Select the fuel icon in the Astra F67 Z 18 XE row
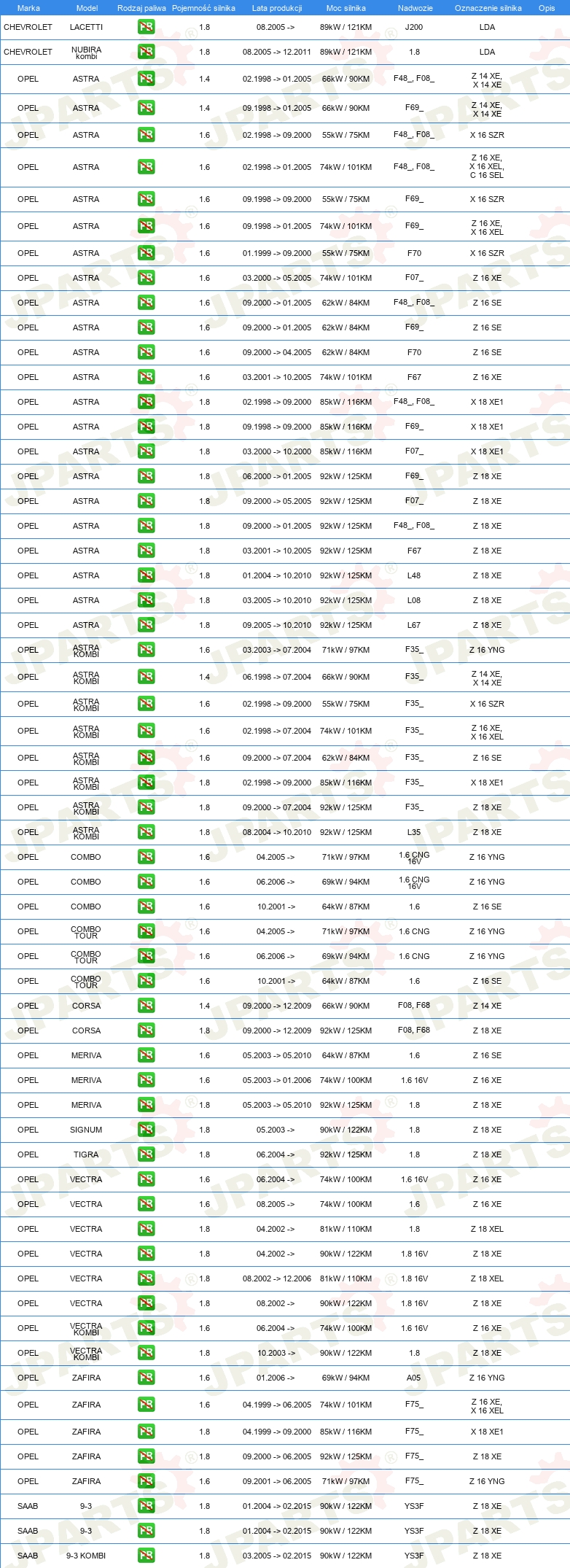 tap(146, 551)
